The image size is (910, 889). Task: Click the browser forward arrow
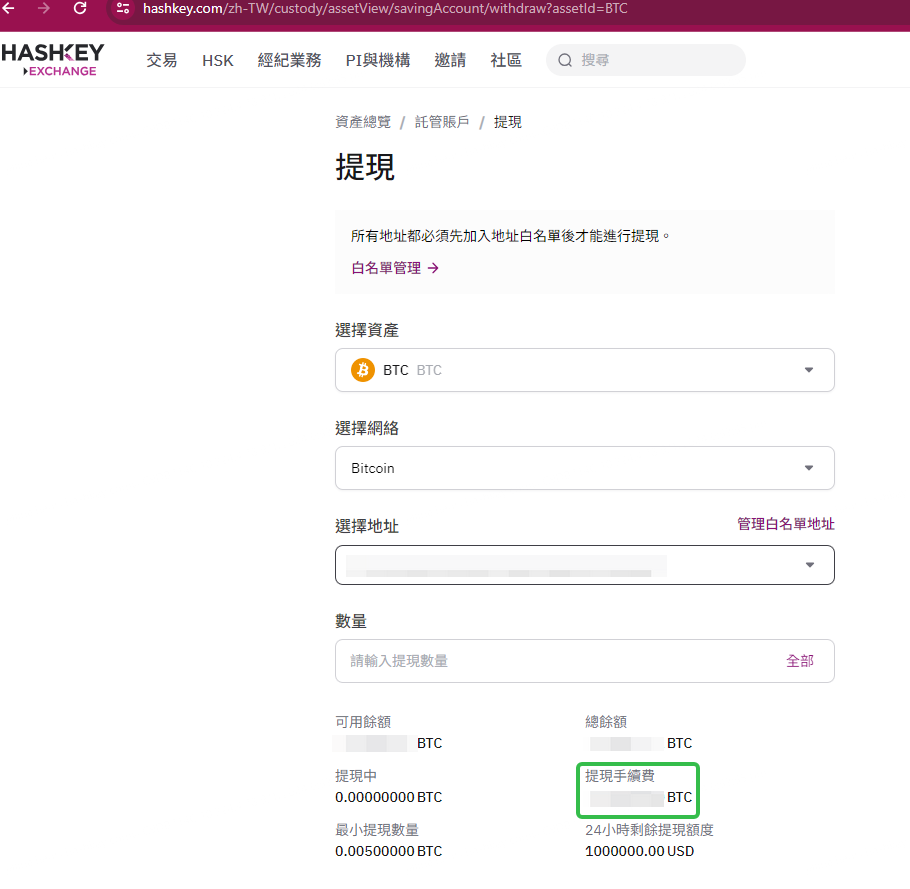click(44, 8)
